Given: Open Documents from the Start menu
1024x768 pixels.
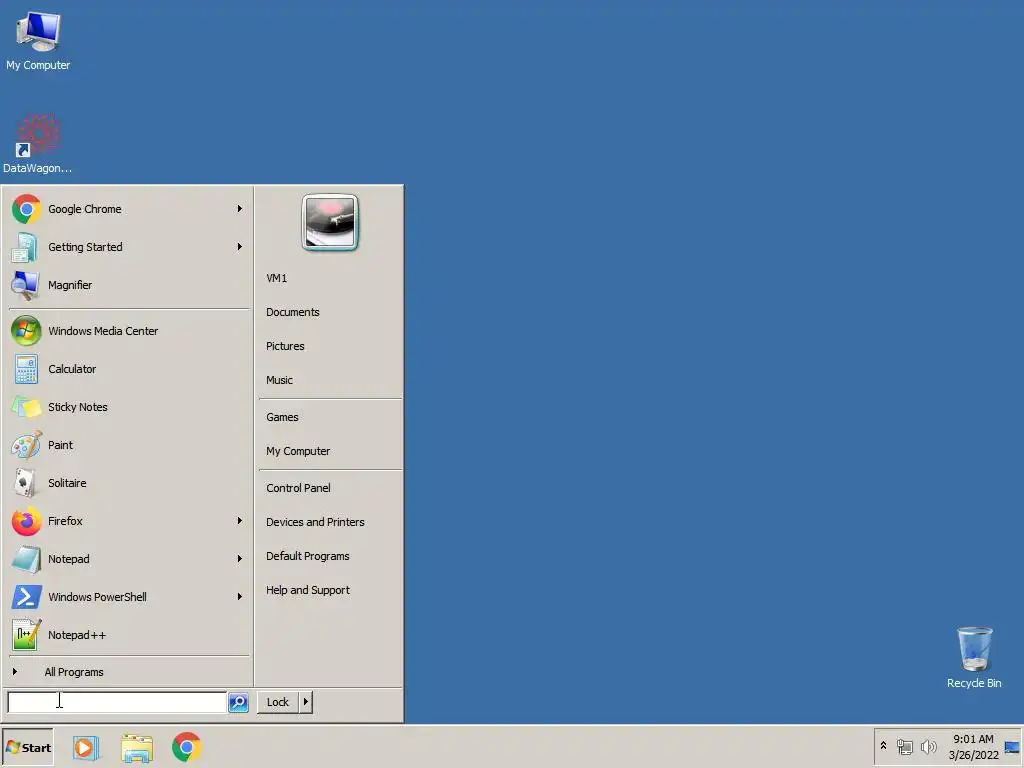Looking at the screenshot, I should [x=293, y=312].
